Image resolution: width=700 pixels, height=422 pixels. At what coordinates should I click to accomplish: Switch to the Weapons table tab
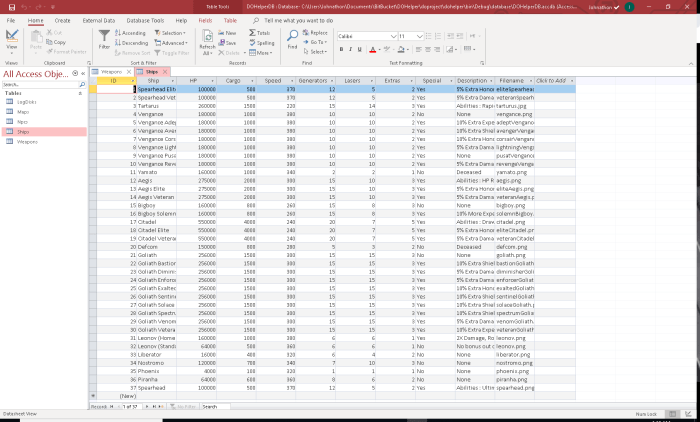tap(110, 72)
